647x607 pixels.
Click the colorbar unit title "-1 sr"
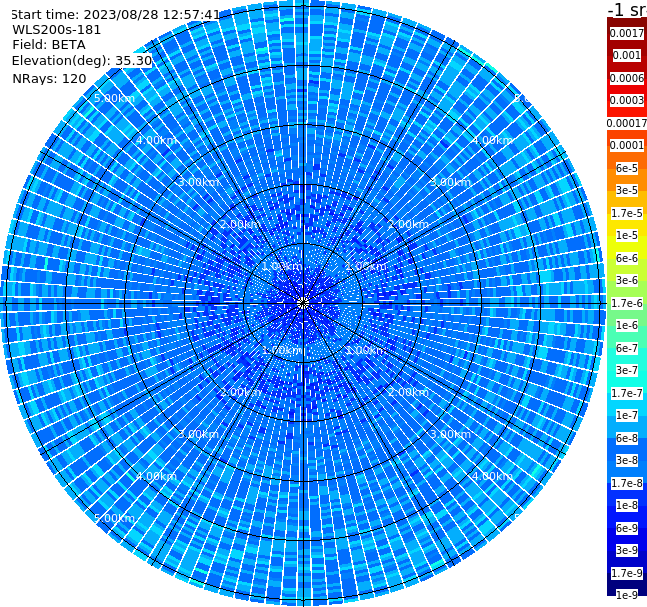pos(627,10)
